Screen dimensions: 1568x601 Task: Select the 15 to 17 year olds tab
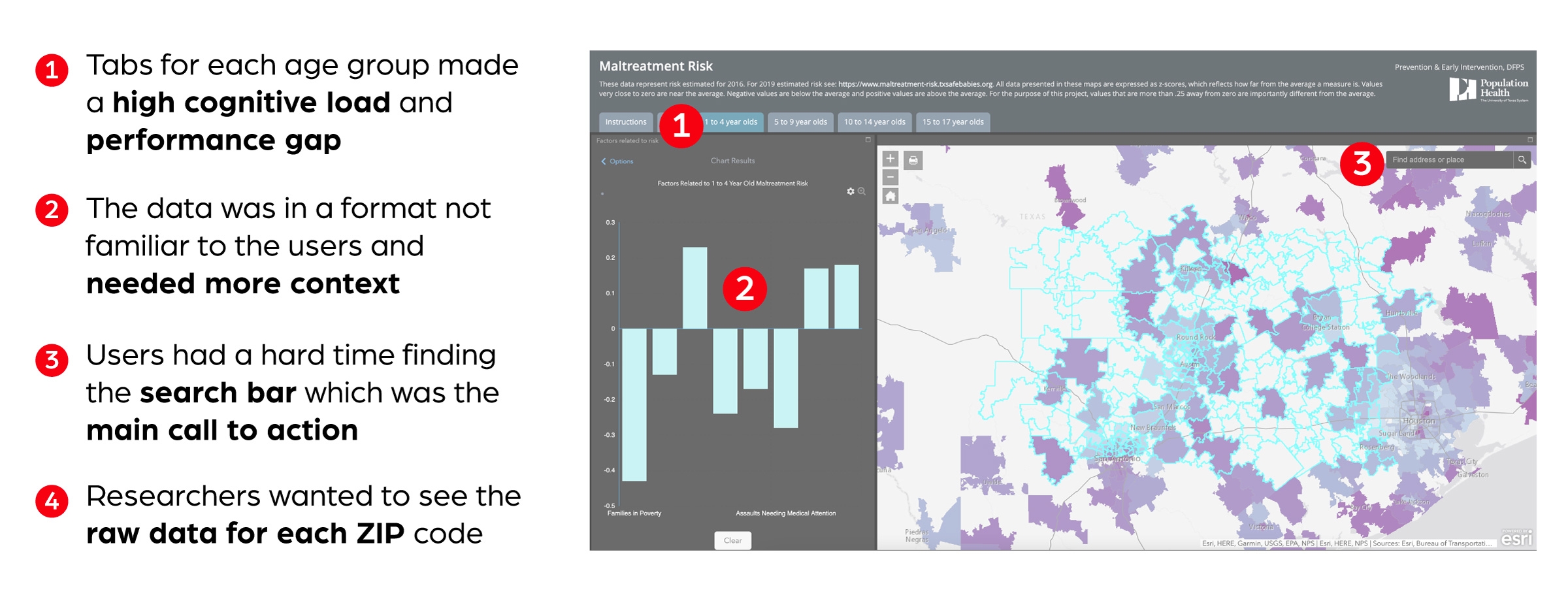952,122
